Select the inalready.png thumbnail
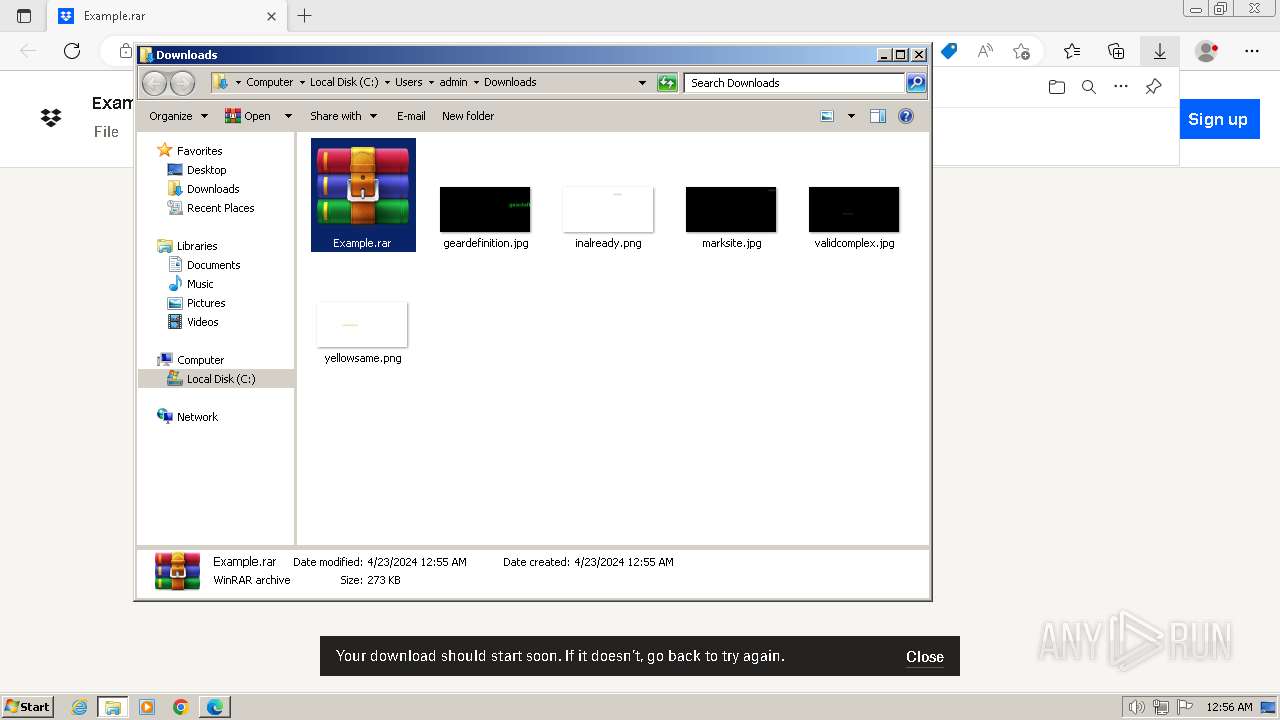 [608, 217]
